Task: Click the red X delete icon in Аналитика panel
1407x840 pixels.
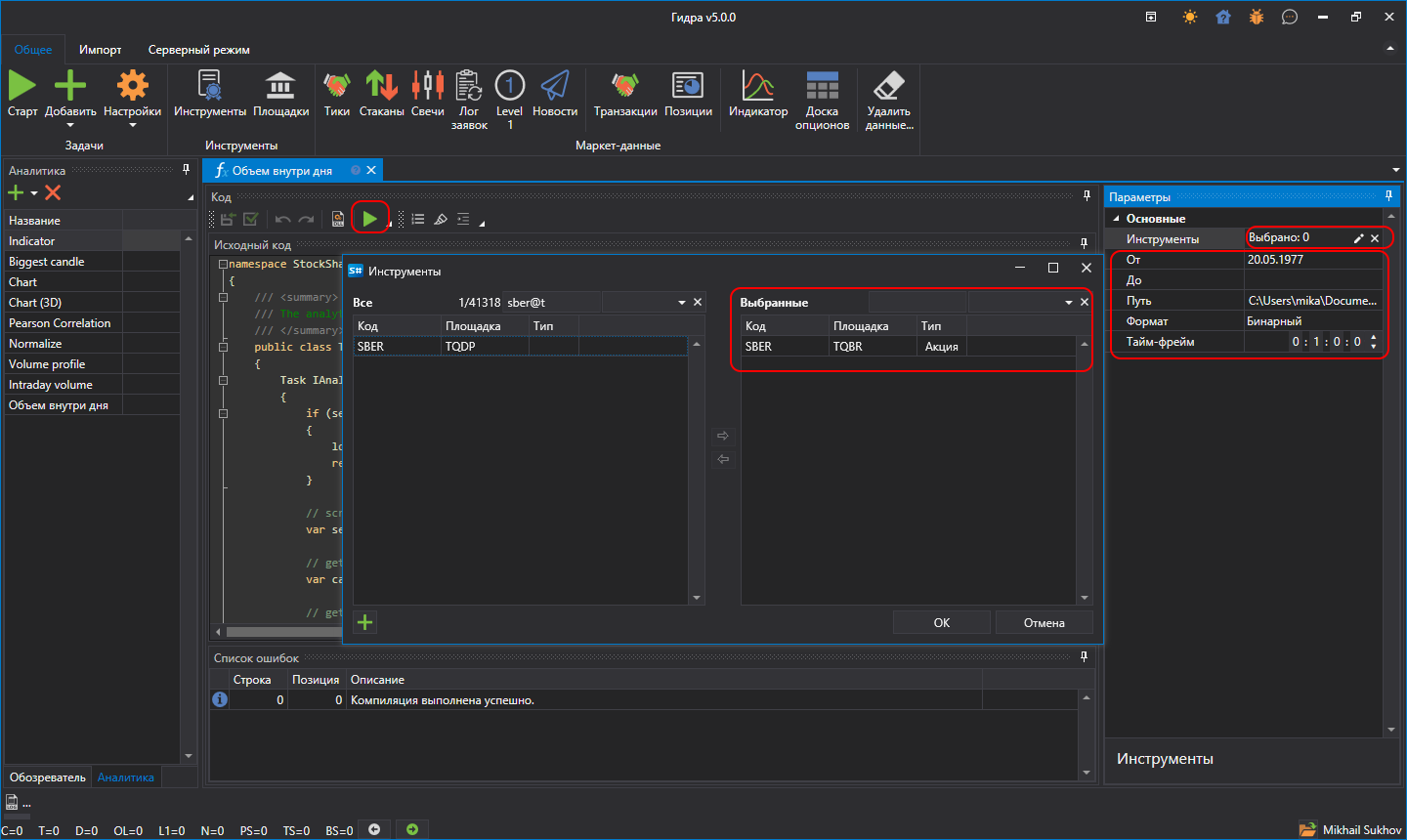Action: point(53,193)
